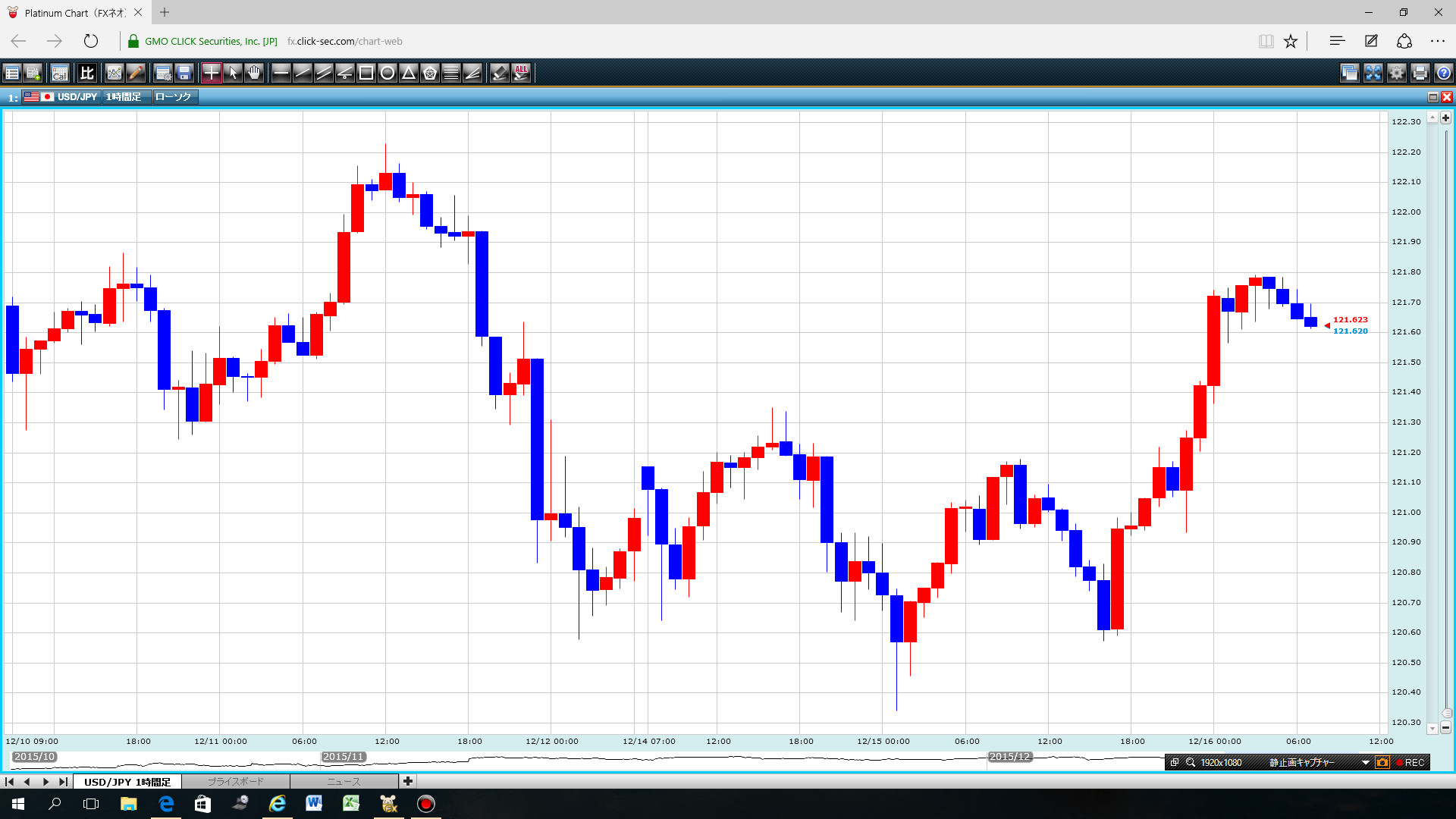Add a new tab with plus button
Viewport: 1456px width, 819px height.
tap(408, 781)
